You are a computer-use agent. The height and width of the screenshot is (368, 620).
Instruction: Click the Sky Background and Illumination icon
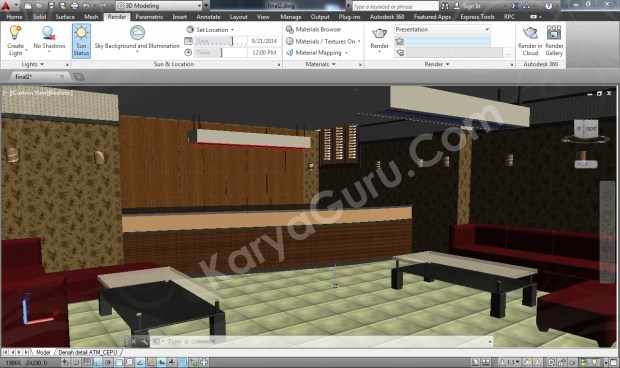[137, 32]
